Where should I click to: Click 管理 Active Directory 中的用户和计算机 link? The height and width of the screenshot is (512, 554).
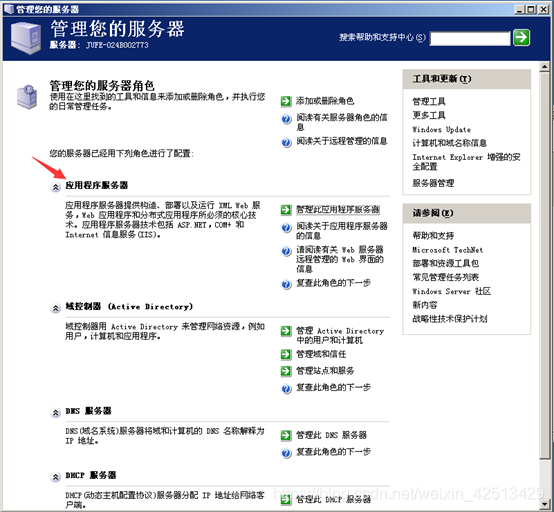click(x=340, y=336)
